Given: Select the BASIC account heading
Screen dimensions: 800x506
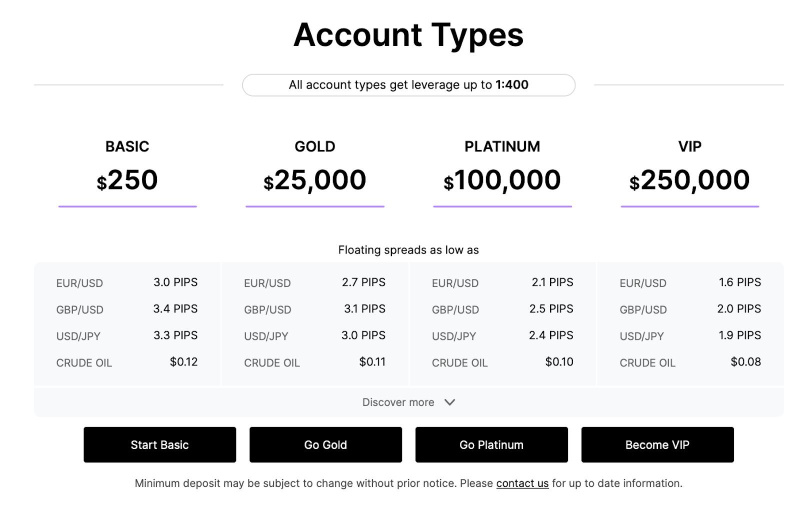Looking at the screenshot, I should point(127,147).
